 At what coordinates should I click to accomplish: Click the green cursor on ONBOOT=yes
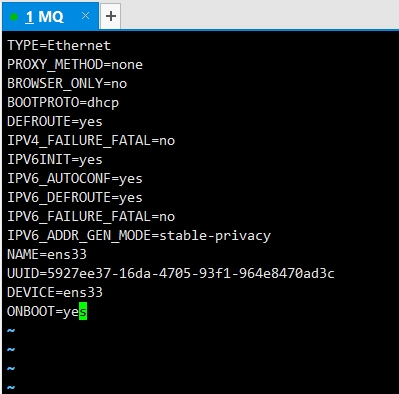pos(83,311)
